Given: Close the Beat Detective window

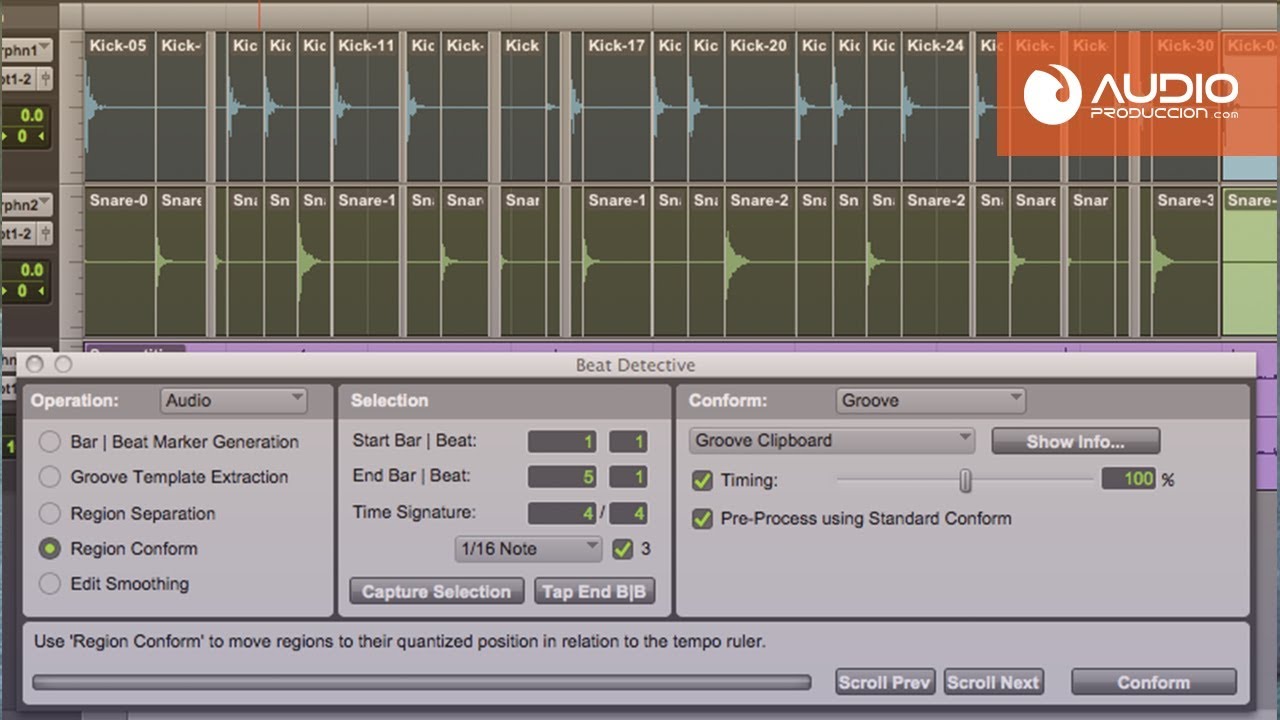Looking at the screenshot, I should click(35, 365).
